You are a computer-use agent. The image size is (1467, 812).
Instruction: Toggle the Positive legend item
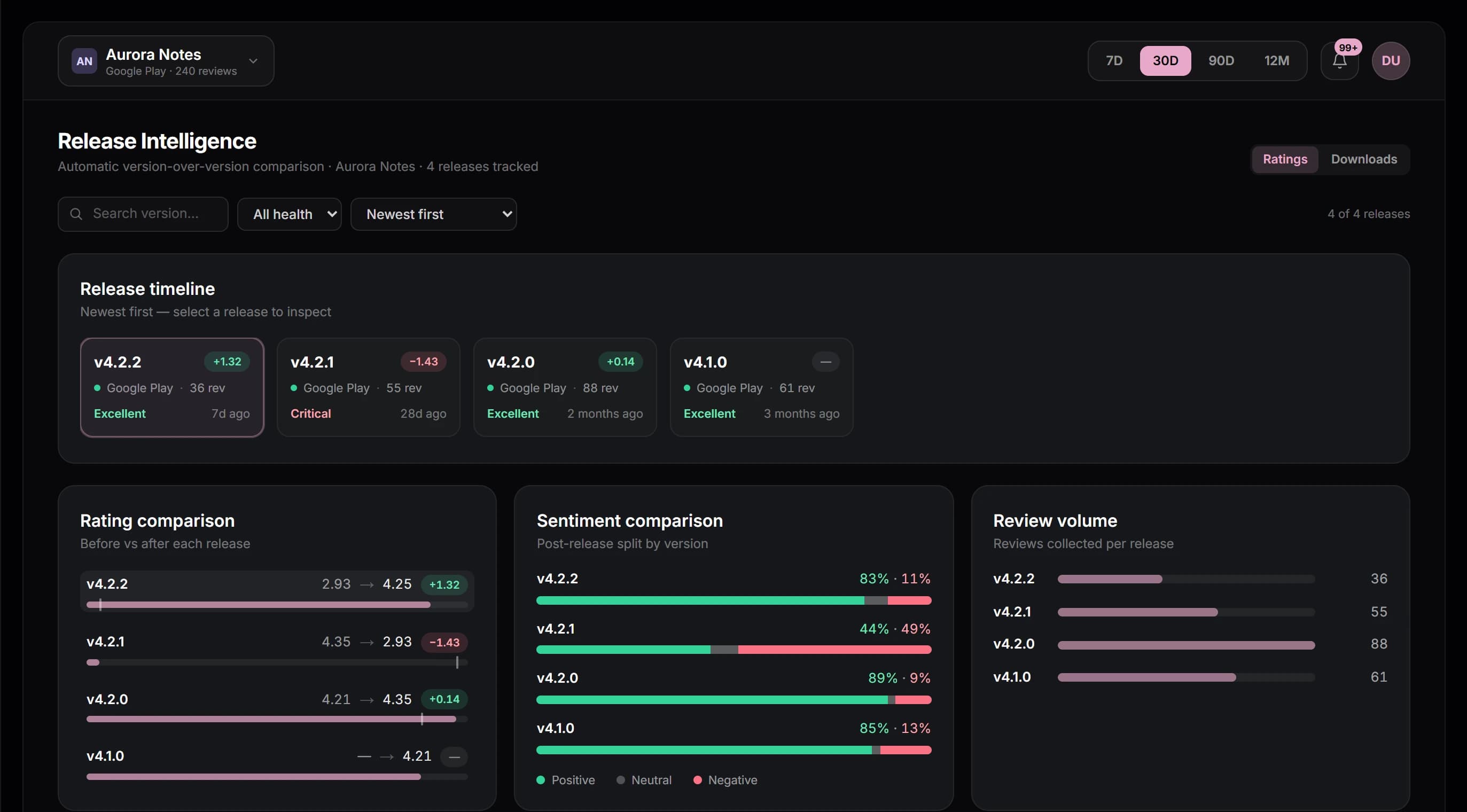566,780
